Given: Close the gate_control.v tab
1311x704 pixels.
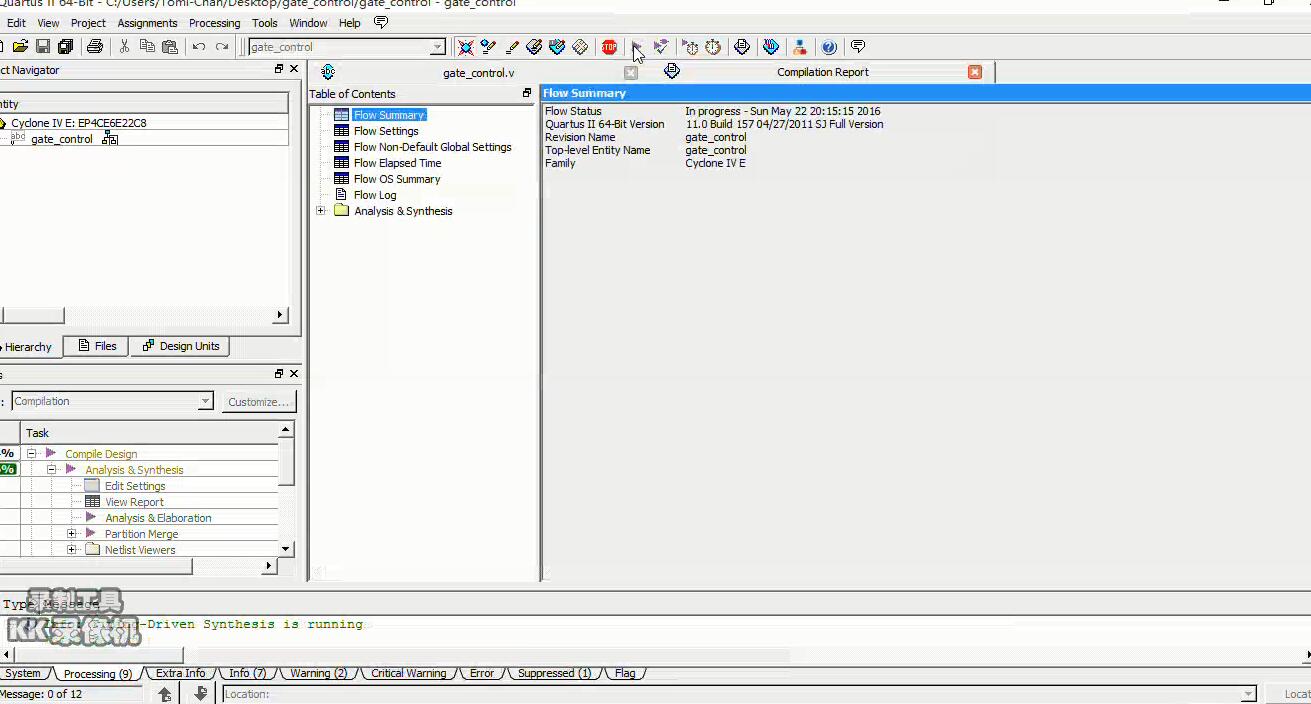Looking at the screenshot, I should (631, 72).
